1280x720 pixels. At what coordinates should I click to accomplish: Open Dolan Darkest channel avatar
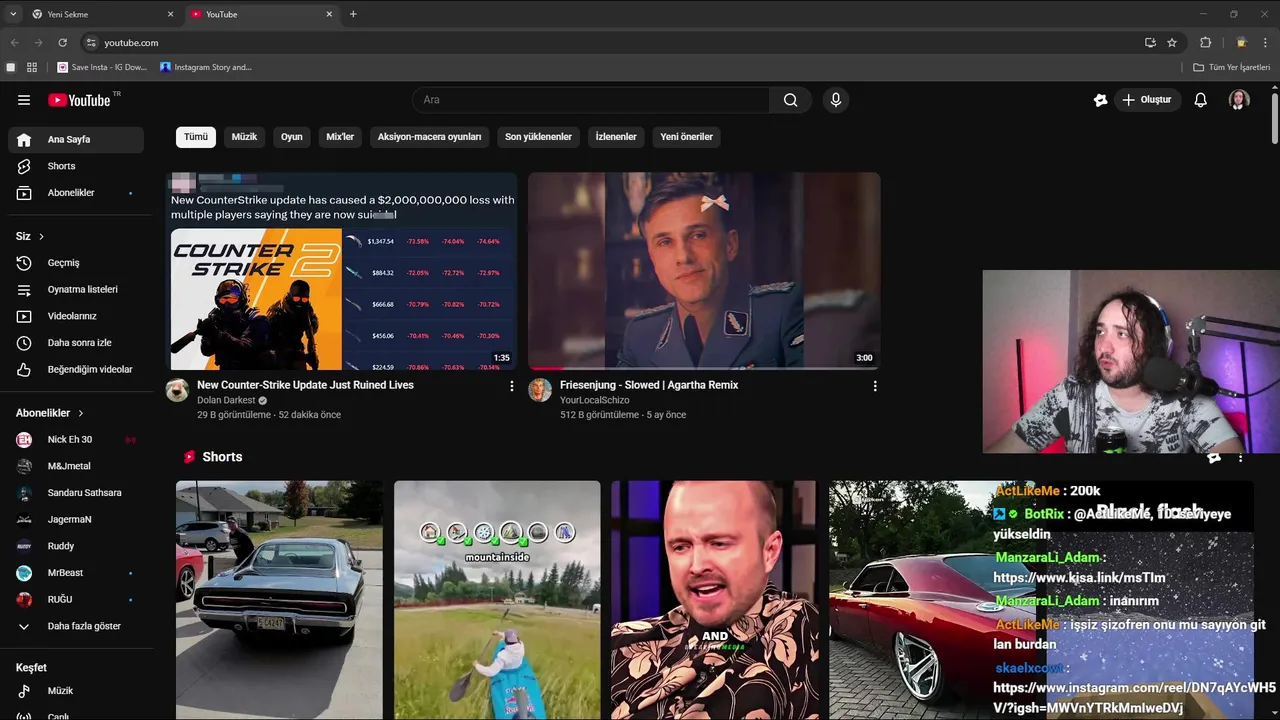point(177,390)
